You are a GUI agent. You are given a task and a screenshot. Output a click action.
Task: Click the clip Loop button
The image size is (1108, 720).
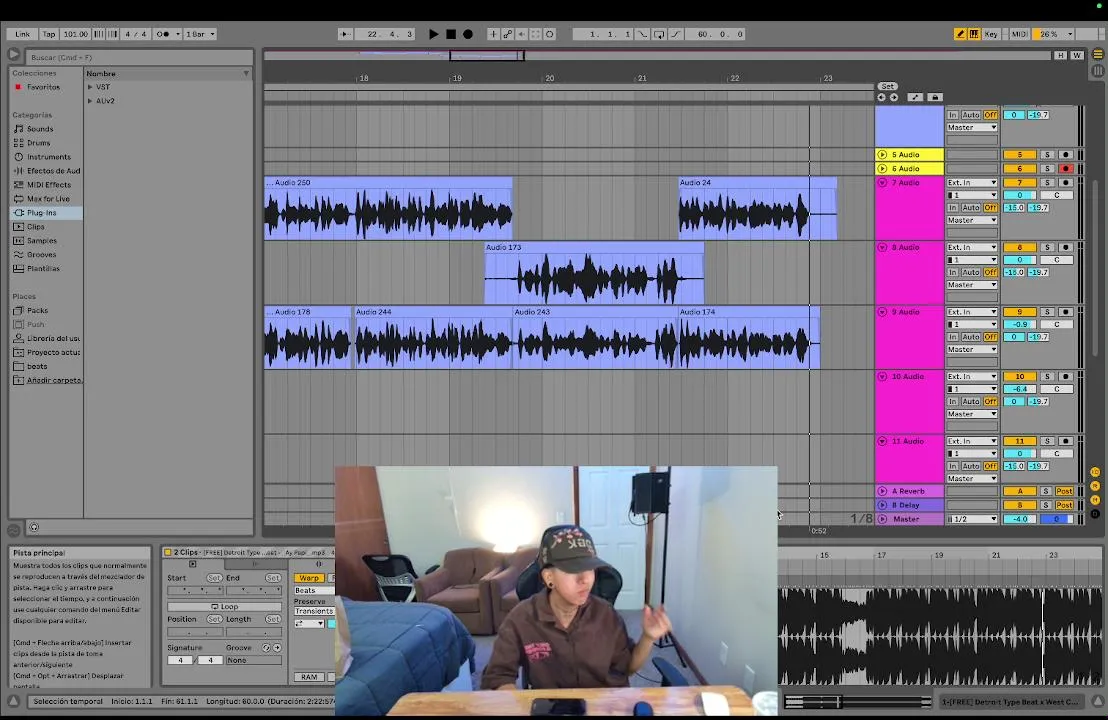tap(225, 606)
